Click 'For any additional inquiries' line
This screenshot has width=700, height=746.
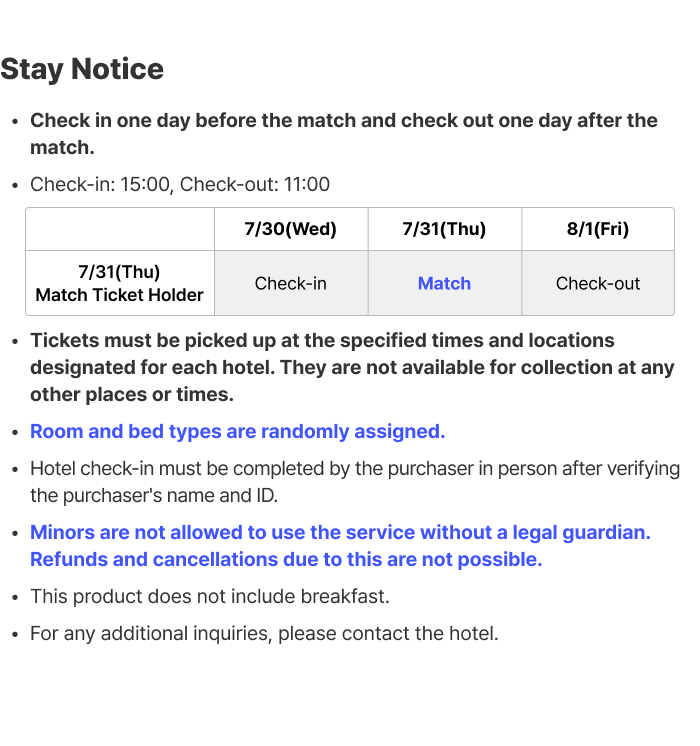pyautogui.click(x=264, y=634)
